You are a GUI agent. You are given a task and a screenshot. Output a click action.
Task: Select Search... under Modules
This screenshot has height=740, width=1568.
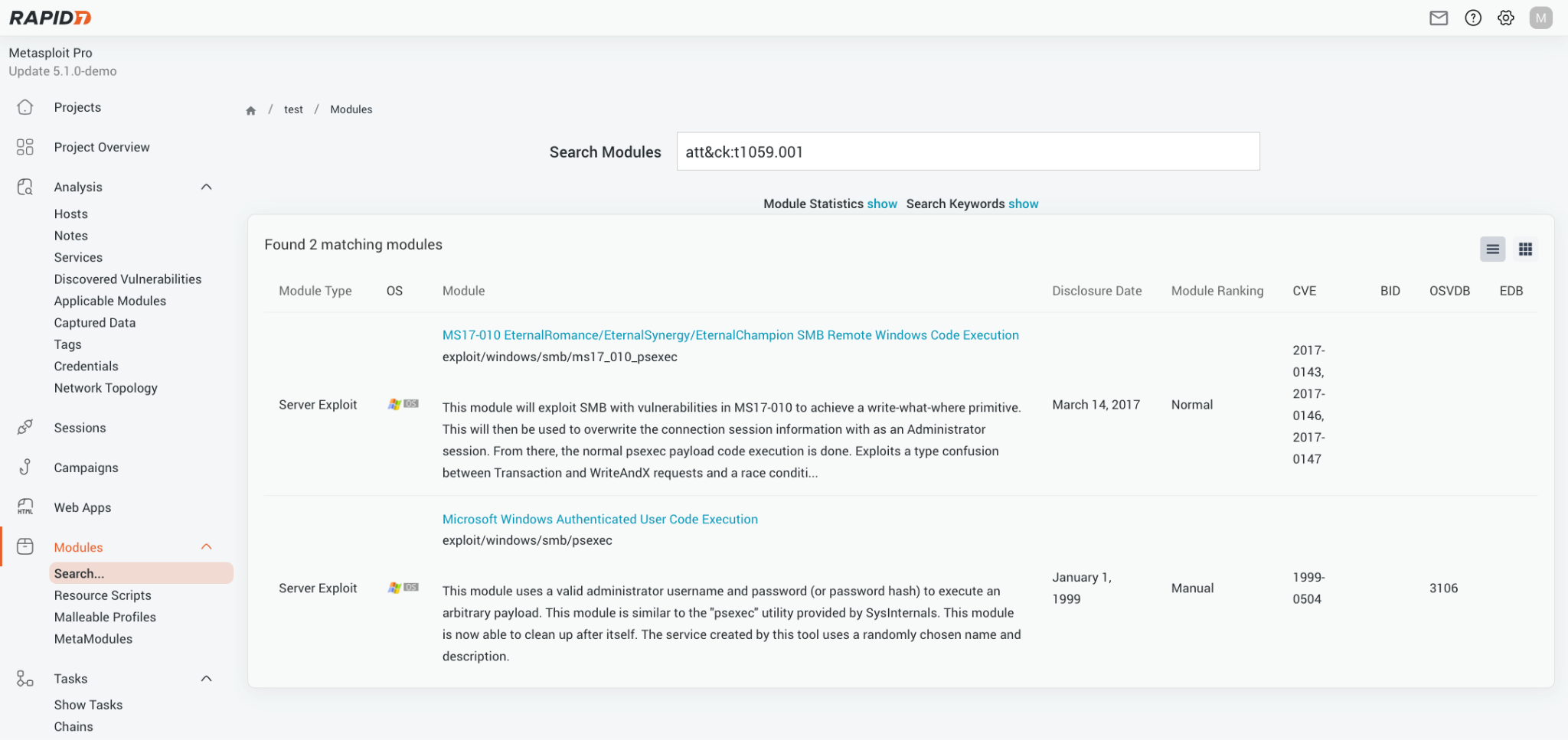(x=141, y=573)
